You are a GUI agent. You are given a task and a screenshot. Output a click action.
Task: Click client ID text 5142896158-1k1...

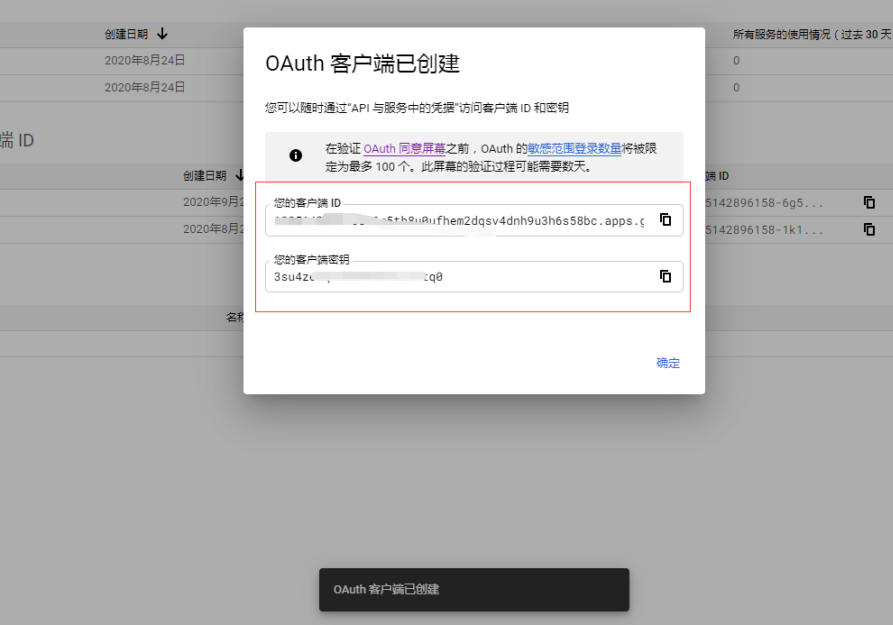(x=764, y=230)
